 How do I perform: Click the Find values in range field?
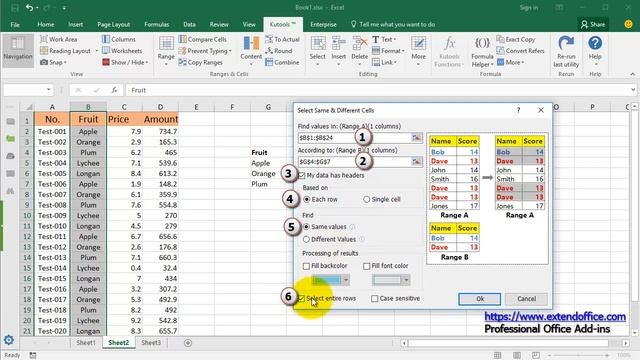[x=354, y=138]
